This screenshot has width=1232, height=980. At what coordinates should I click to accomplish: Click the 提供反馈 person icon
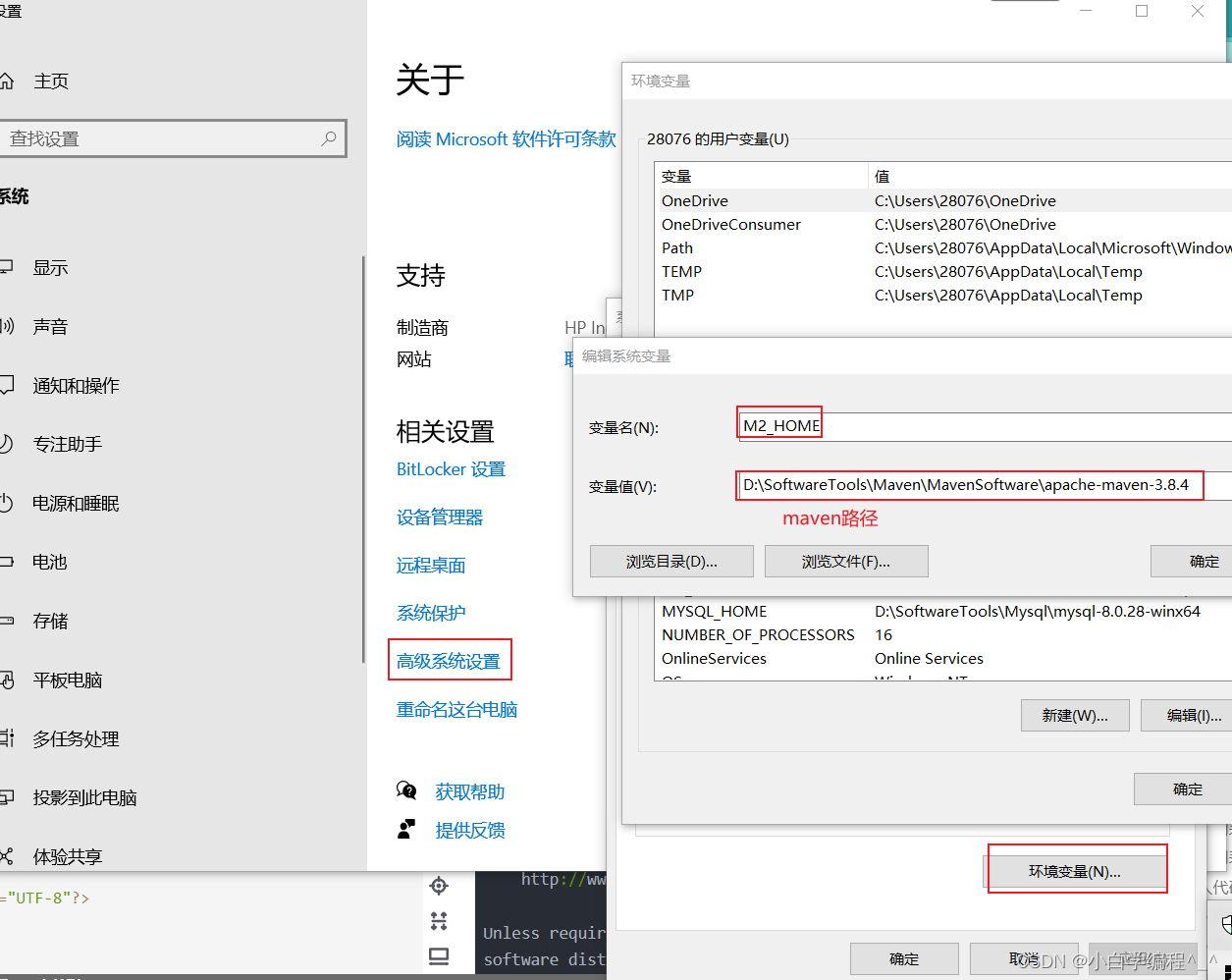click(x=406, y=830)
